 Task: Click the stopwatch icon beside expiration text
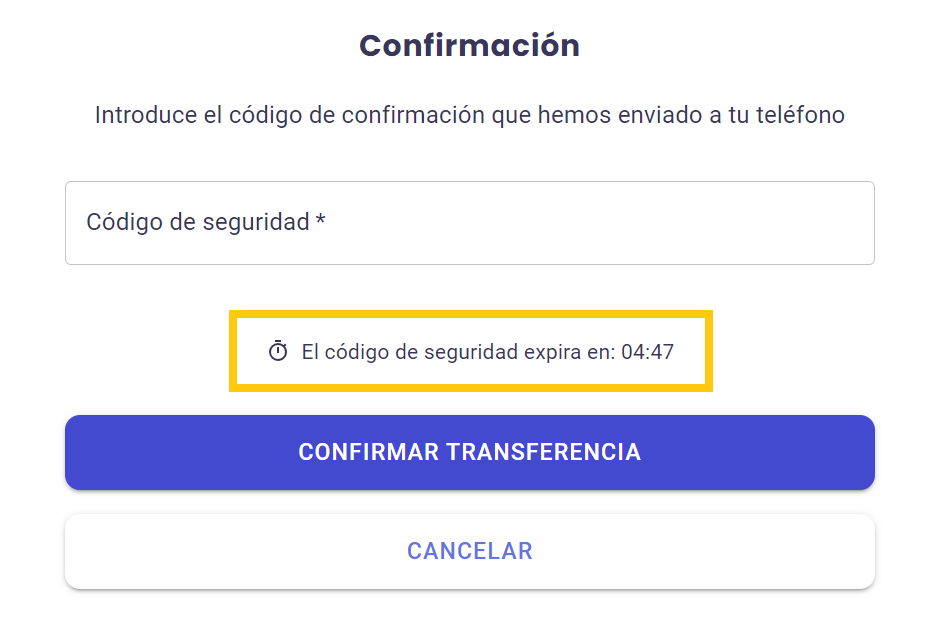point(278,351)
